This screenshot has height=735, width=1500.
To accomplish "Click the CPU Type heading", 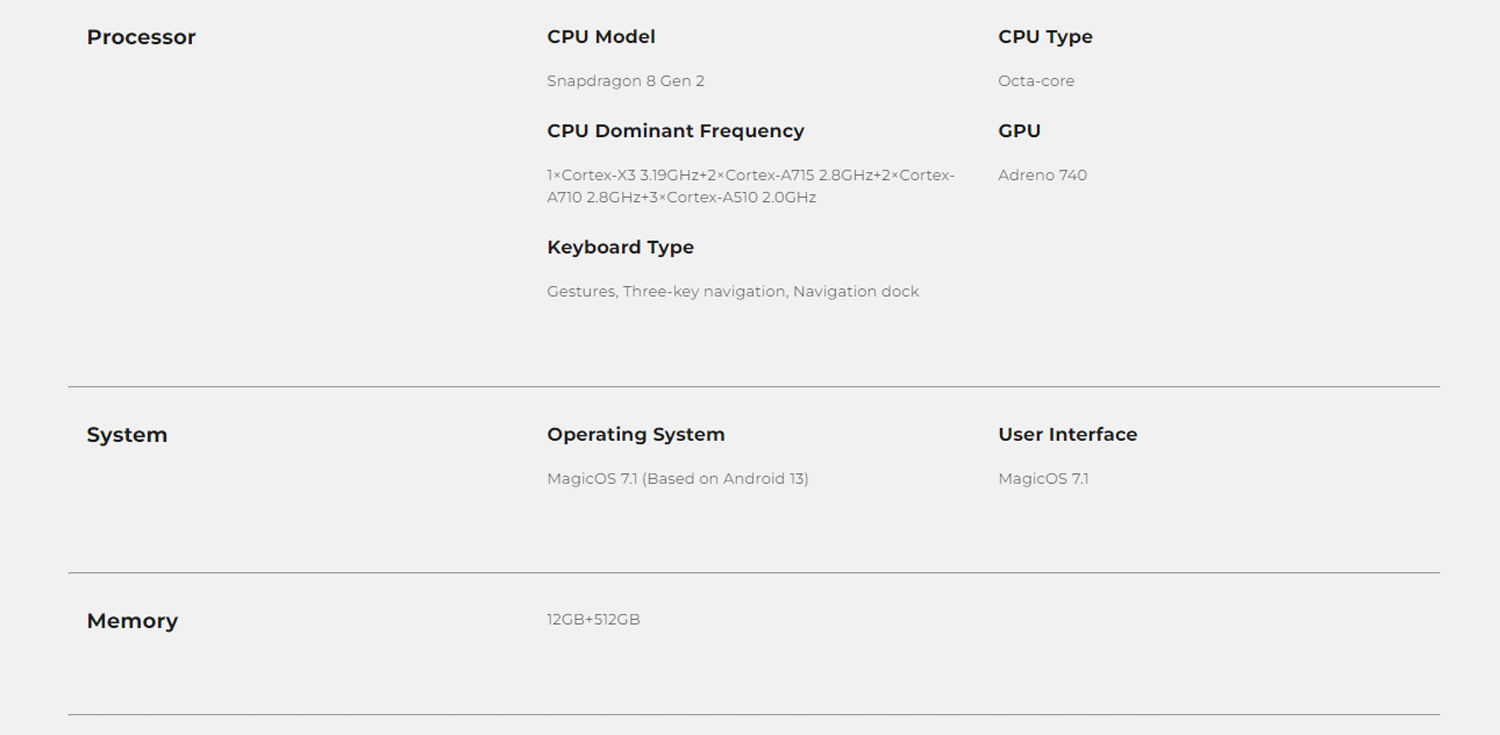I will coord(1045,37).
